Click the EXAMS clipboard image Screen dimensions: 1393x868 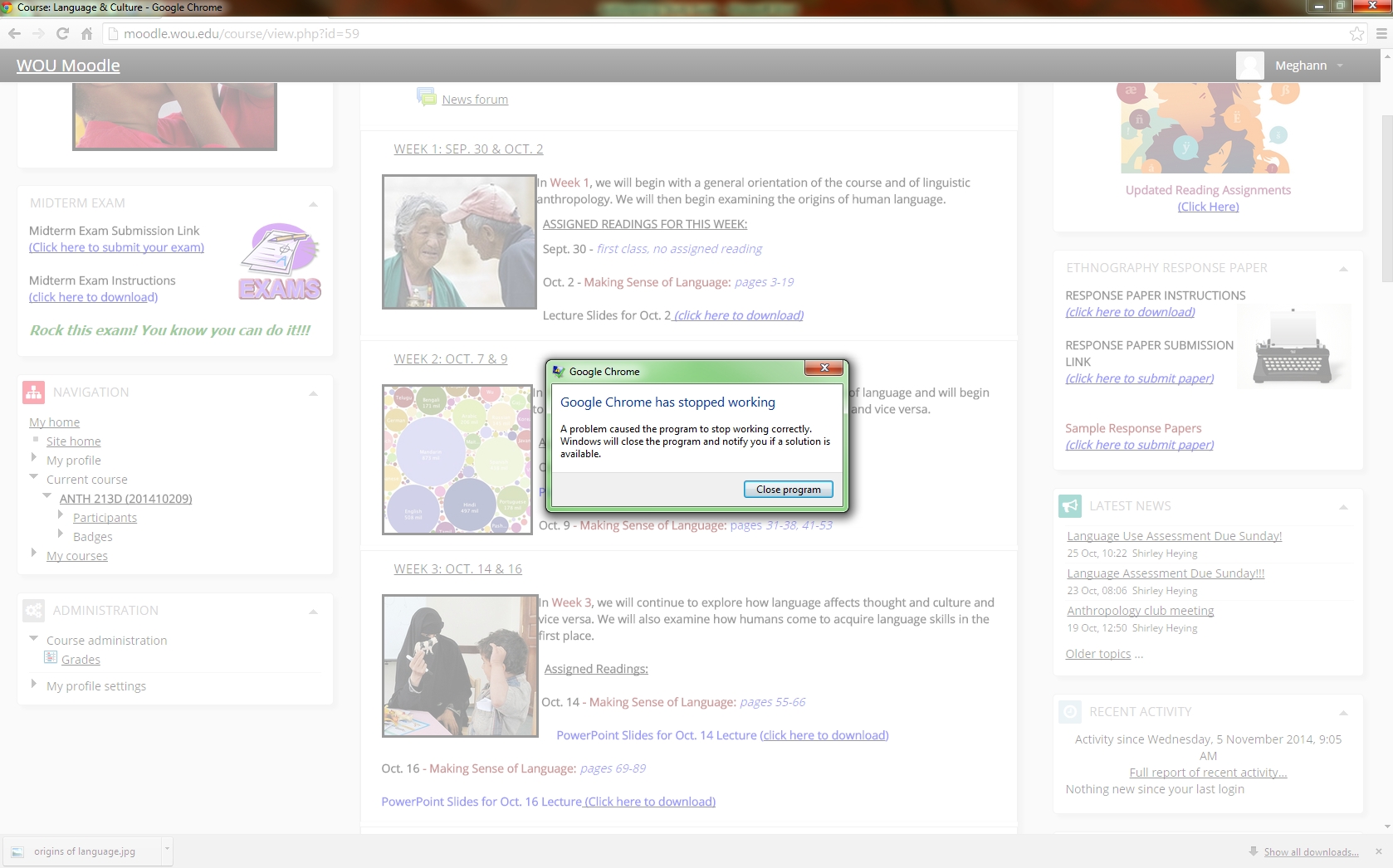coord(280,261)
